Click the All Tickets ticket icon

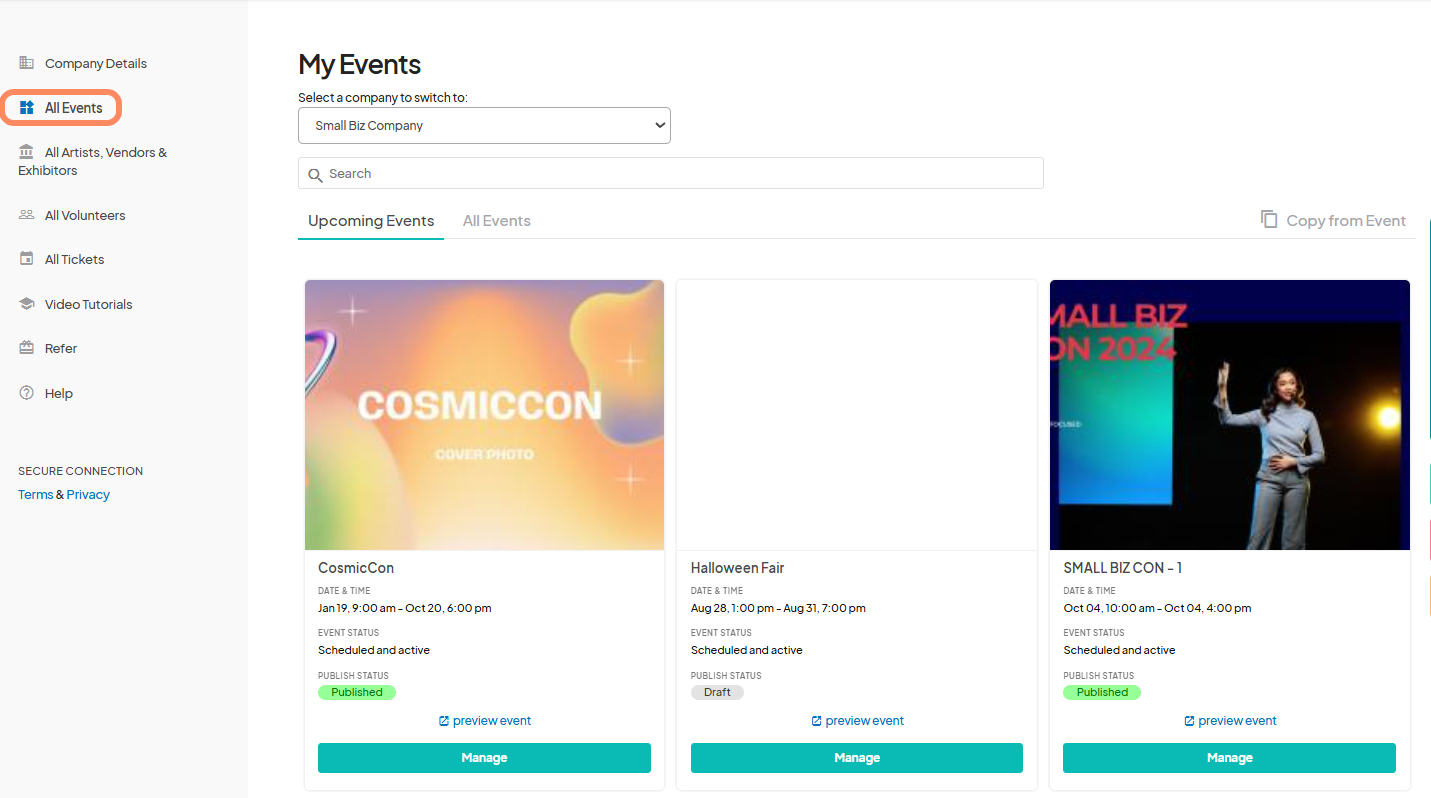coord(26,258)
